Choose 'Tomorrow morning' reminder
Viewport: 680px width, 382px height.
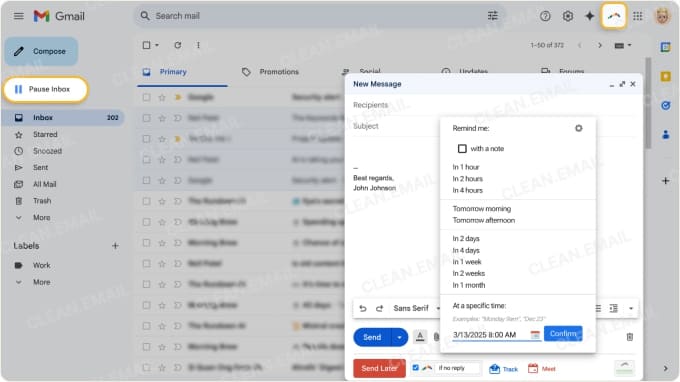481,209
